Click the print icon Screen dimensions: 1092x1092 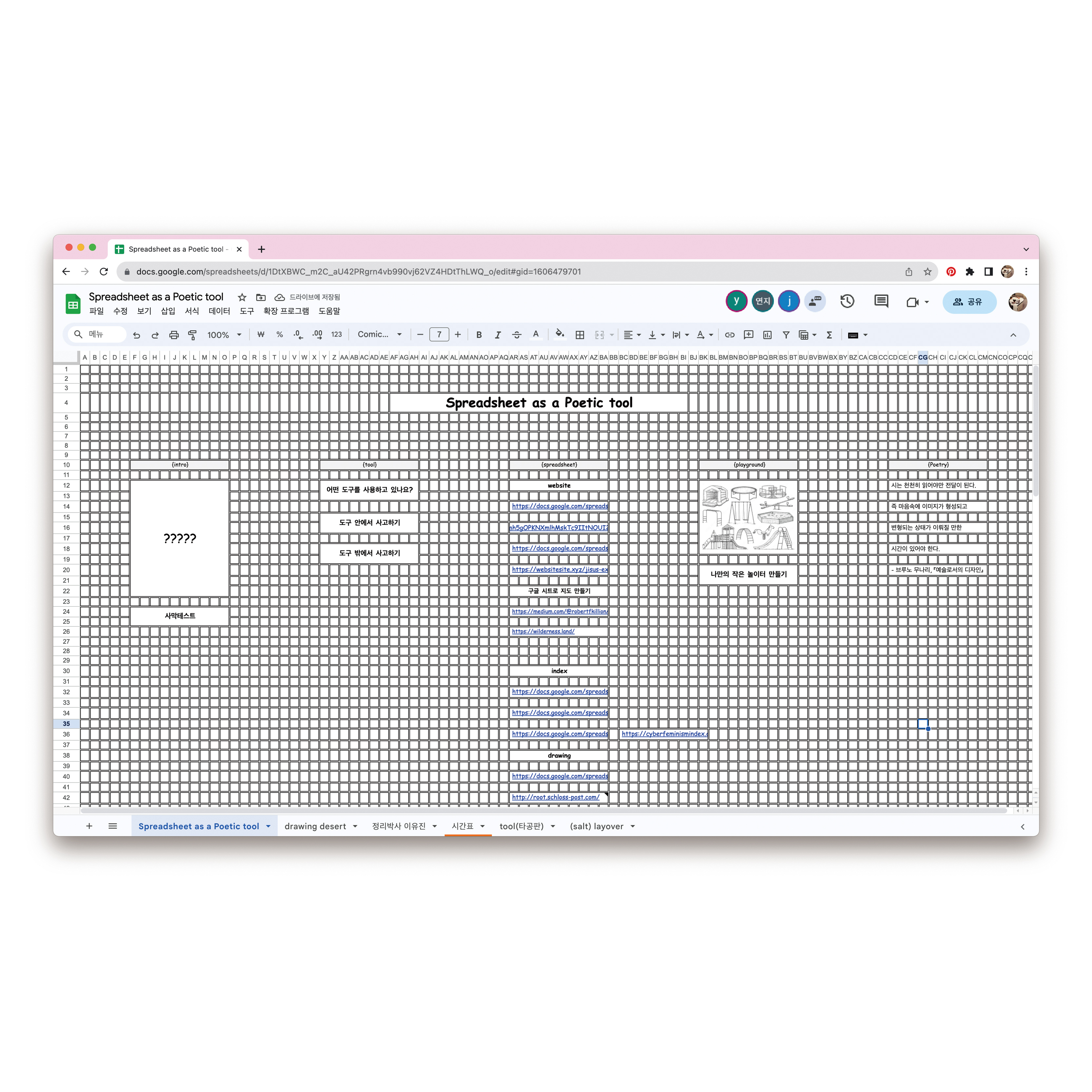[x=174, y=335]
